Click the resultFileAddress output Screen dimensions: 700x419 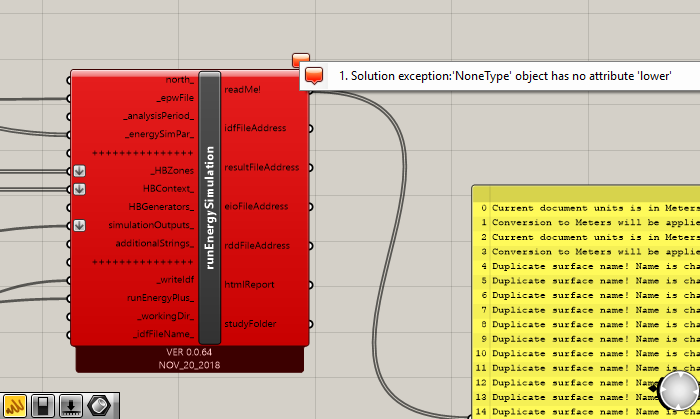point(262,167)
